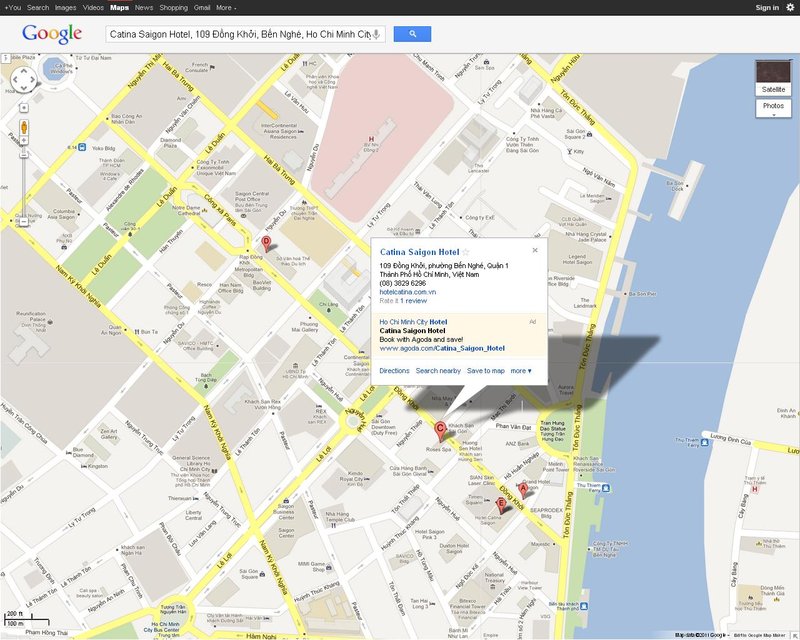Open Gmail from the top bar
Screen dimensions: 800x640
(202, 8)
